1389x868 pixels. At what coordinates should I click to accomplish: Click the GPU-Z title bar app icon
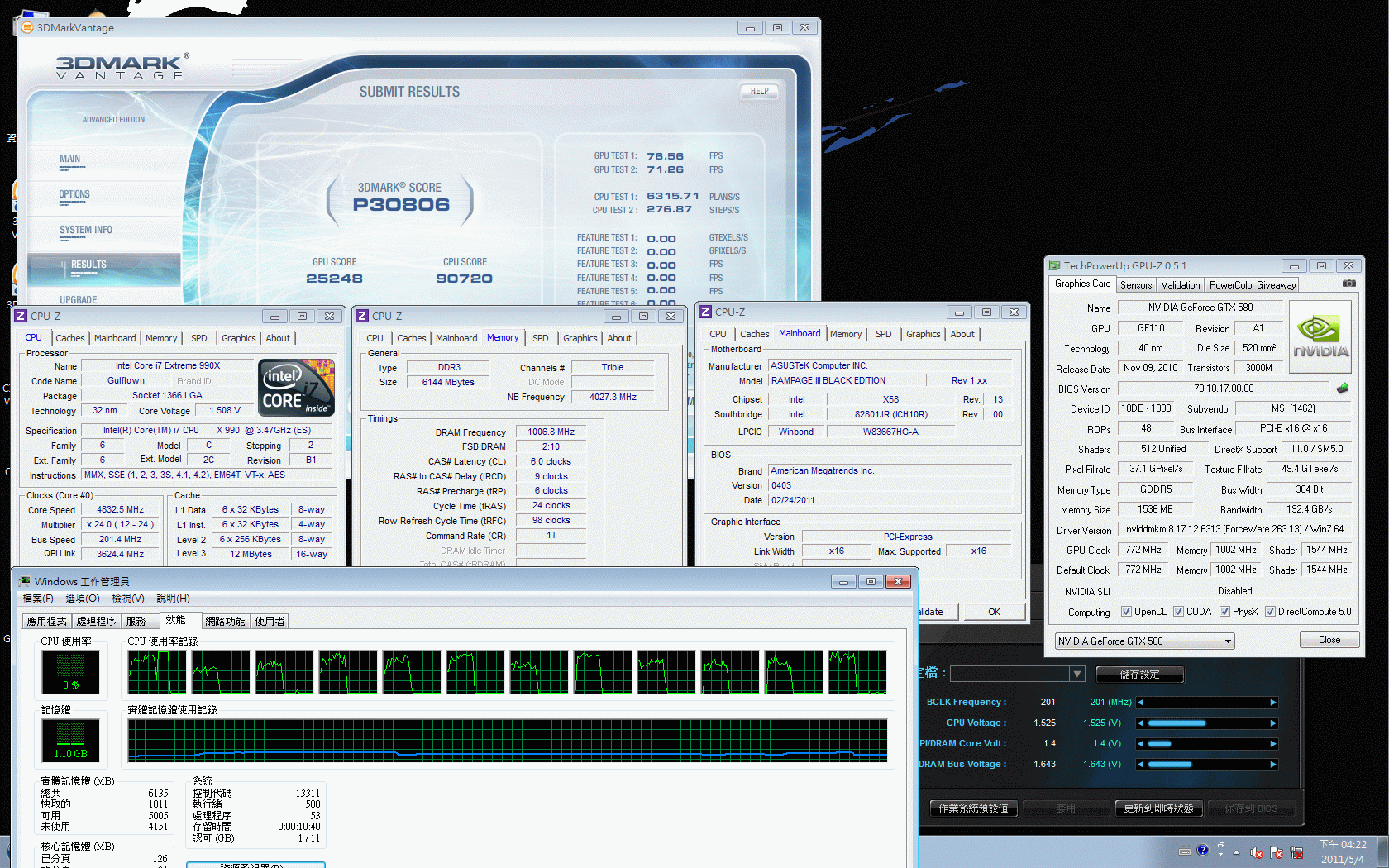1054,265
